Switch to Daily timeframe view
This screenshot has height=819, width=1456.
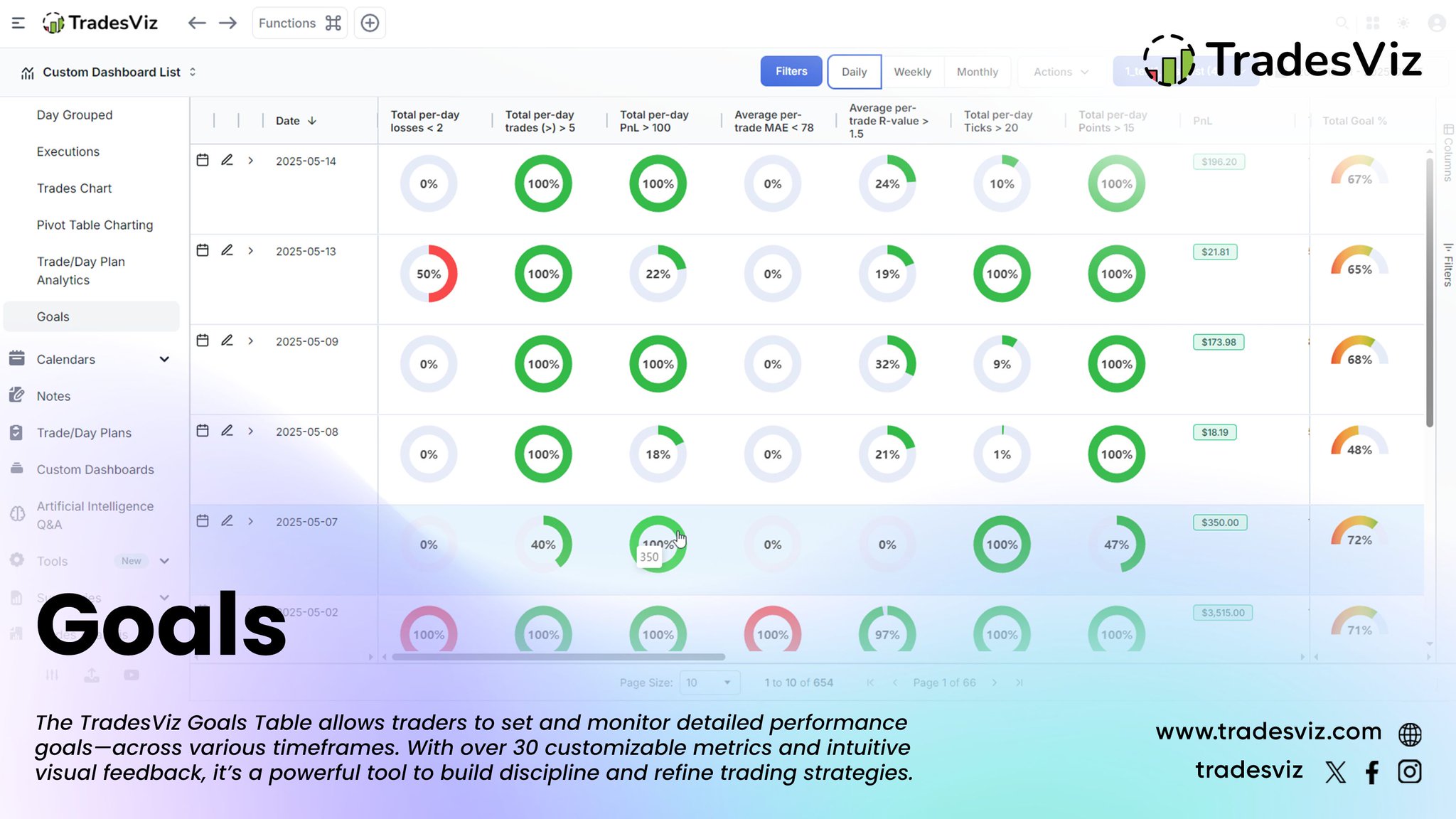pyautogui.click(x=854, y=72)
